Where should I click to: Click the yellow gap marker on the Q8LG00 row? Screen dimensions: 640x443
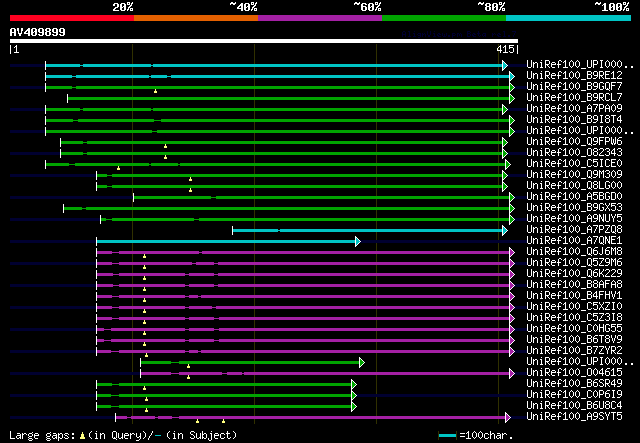190,190
